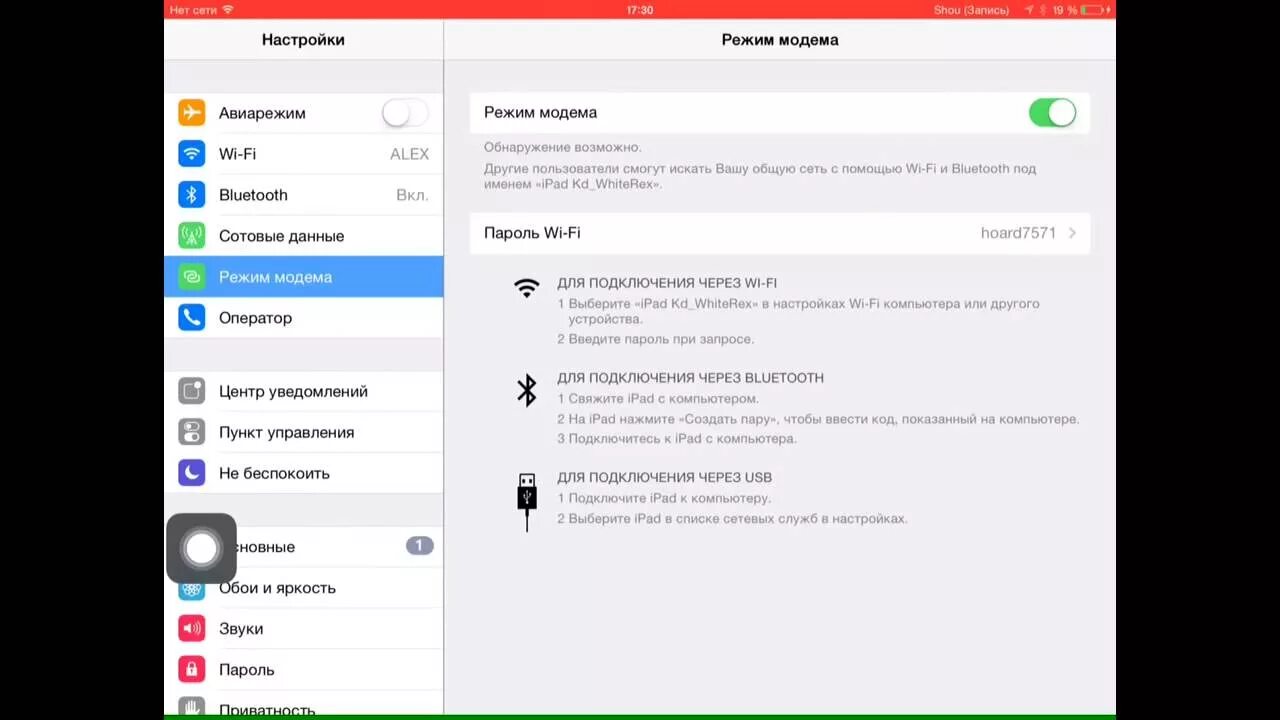
Task: Open Обои и яркость settings
Action: pyautogui.click(x=304, y=588)
